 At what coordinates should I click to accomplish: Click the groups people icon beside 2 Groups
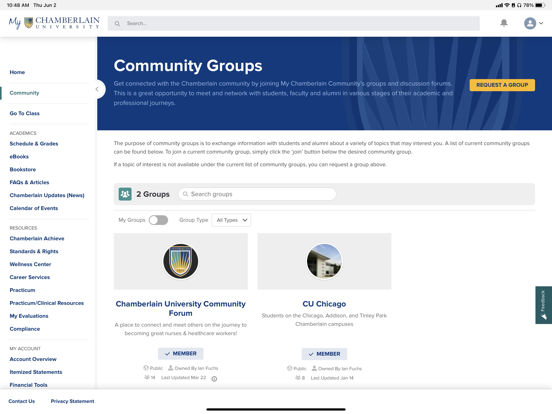(x=125, y=194)
